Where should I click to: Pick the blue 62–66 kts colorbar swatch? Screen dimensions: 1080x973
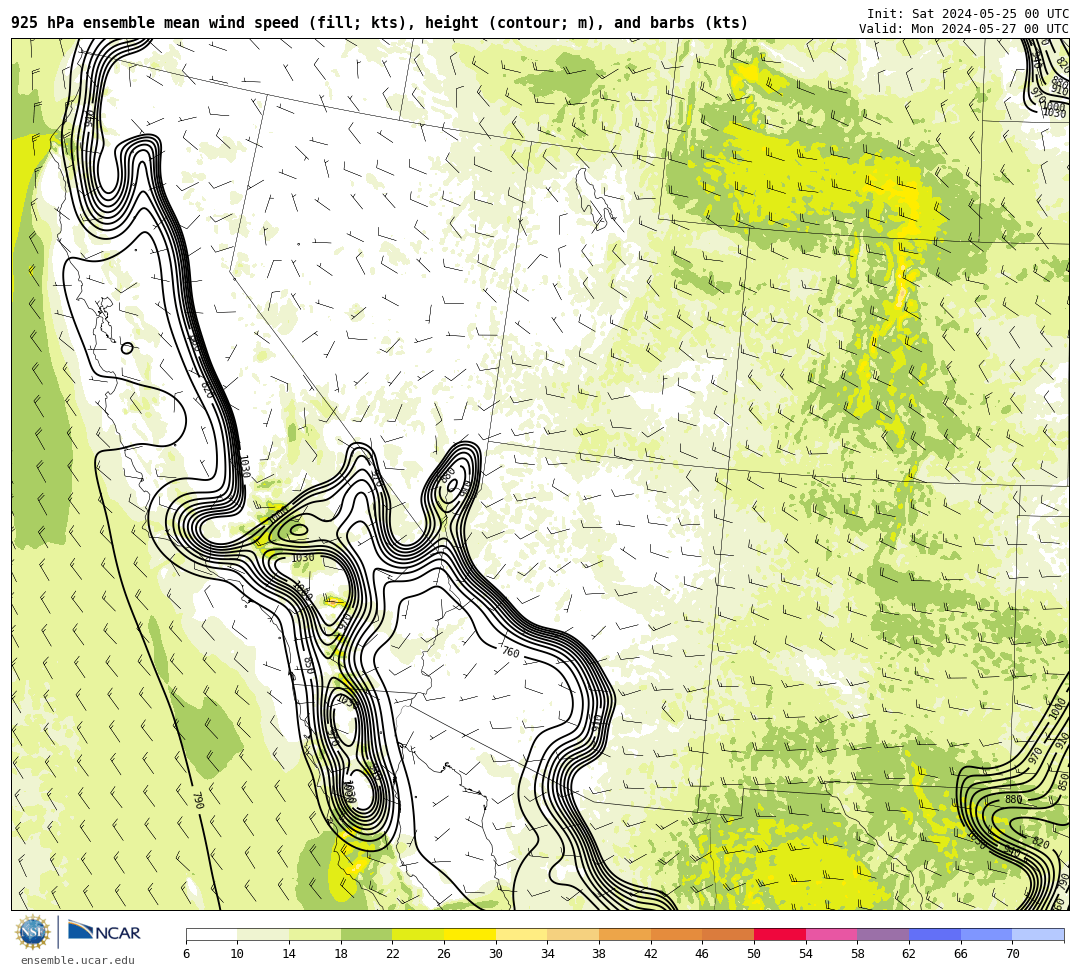935,934
